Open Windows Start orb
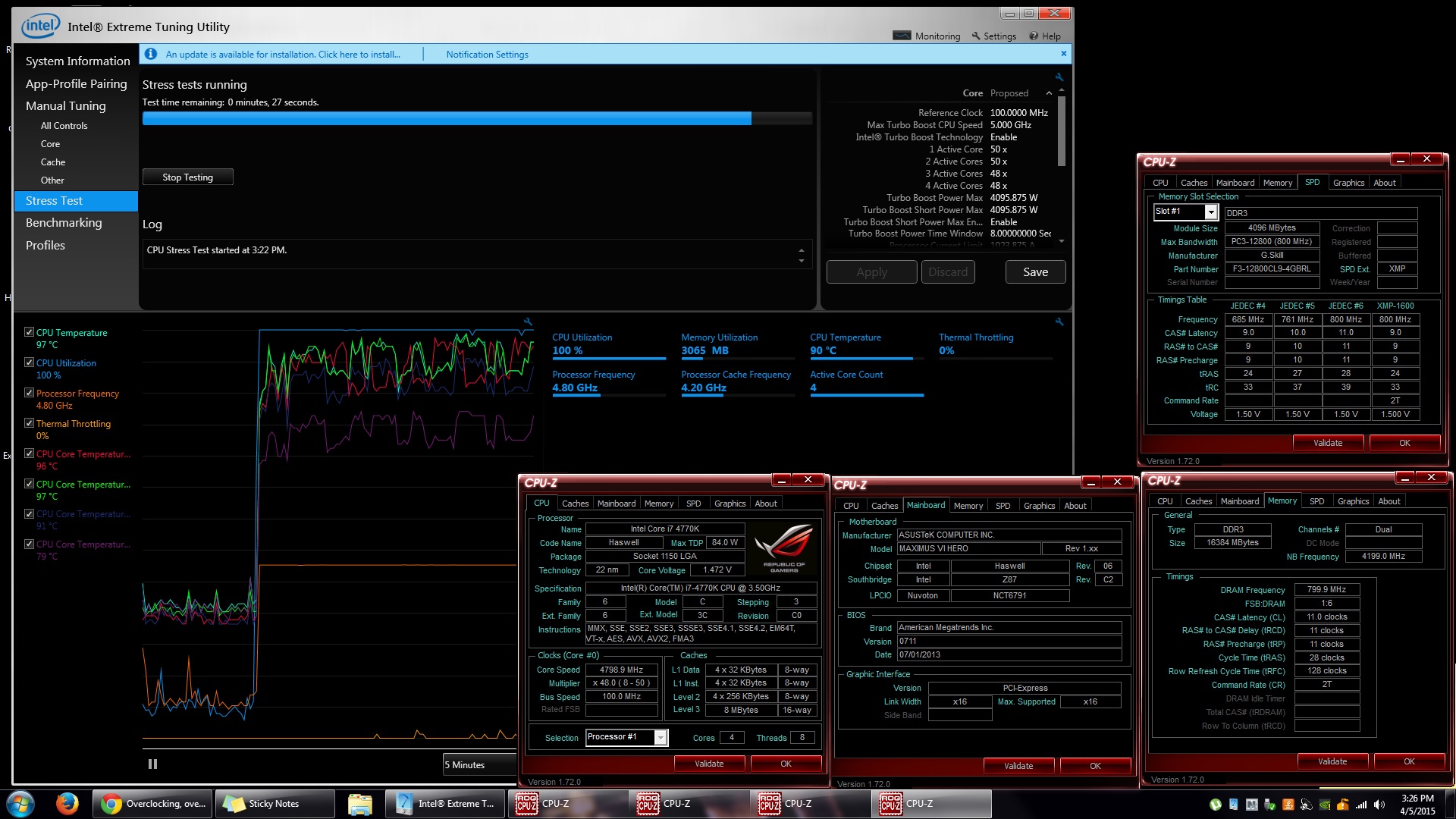 tap(20, 804)
